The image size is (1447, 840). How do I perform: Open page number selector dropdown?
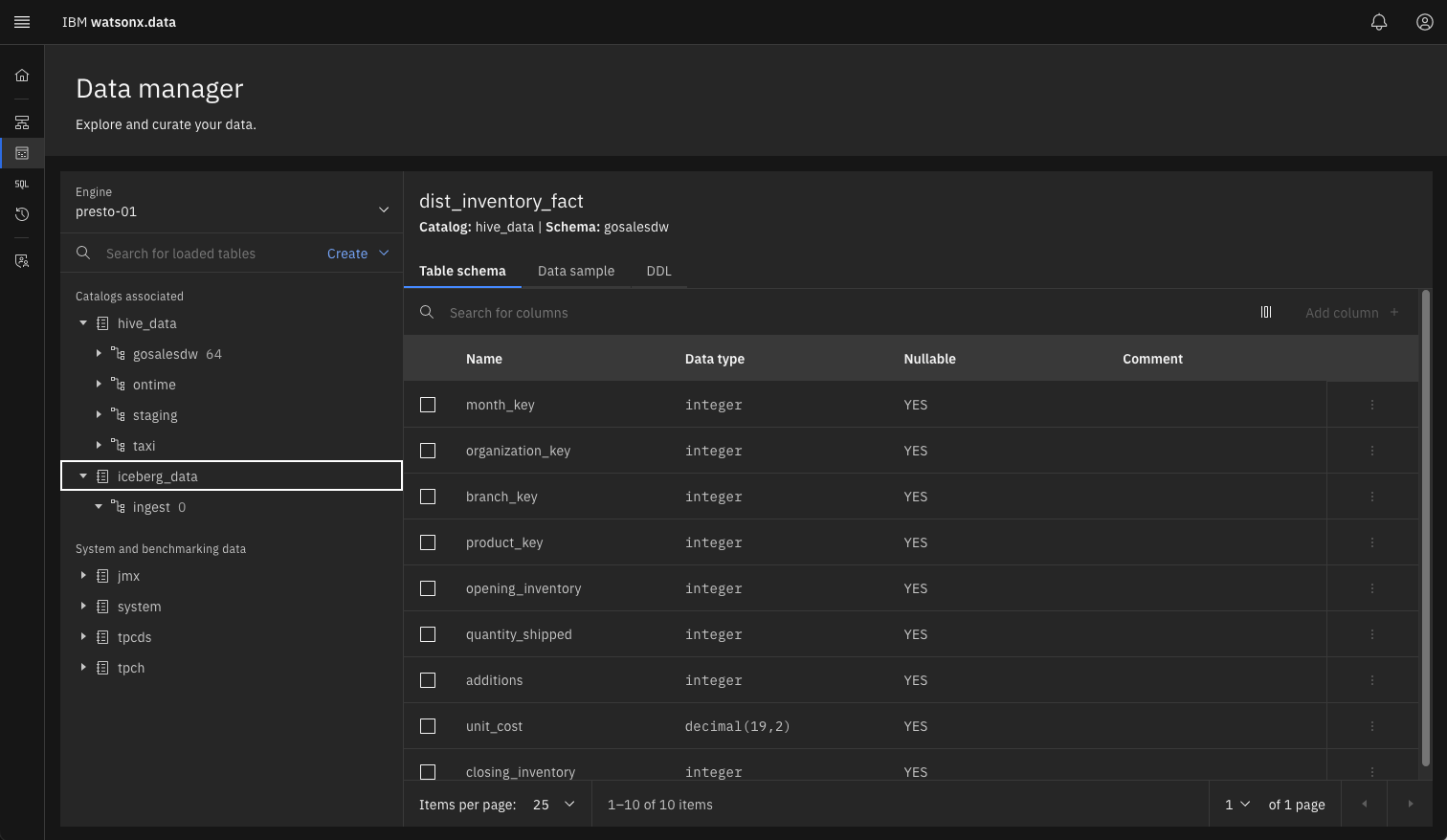[x=1236, y=804]
